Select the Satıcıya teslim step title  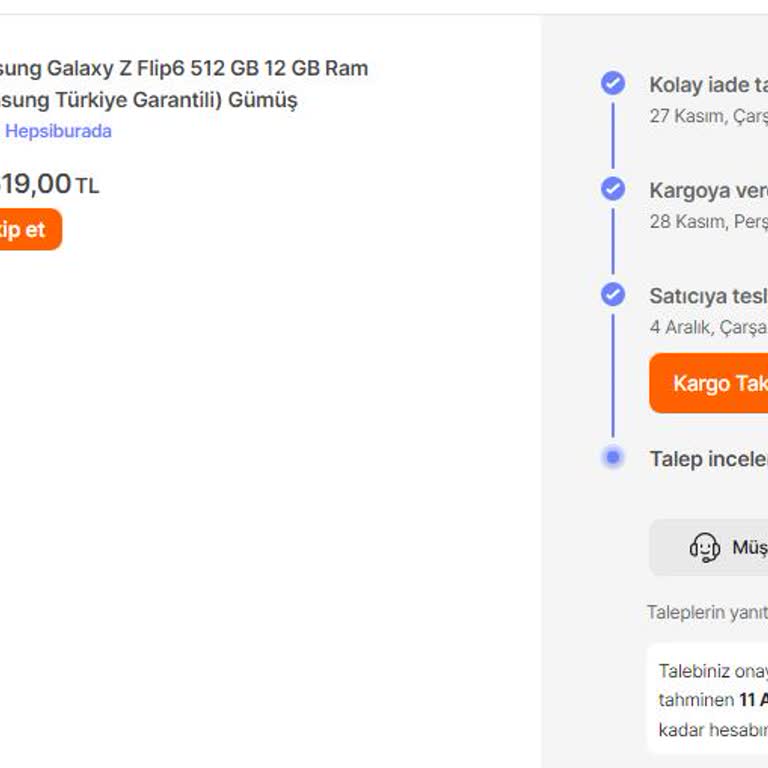tap(708, 295)
